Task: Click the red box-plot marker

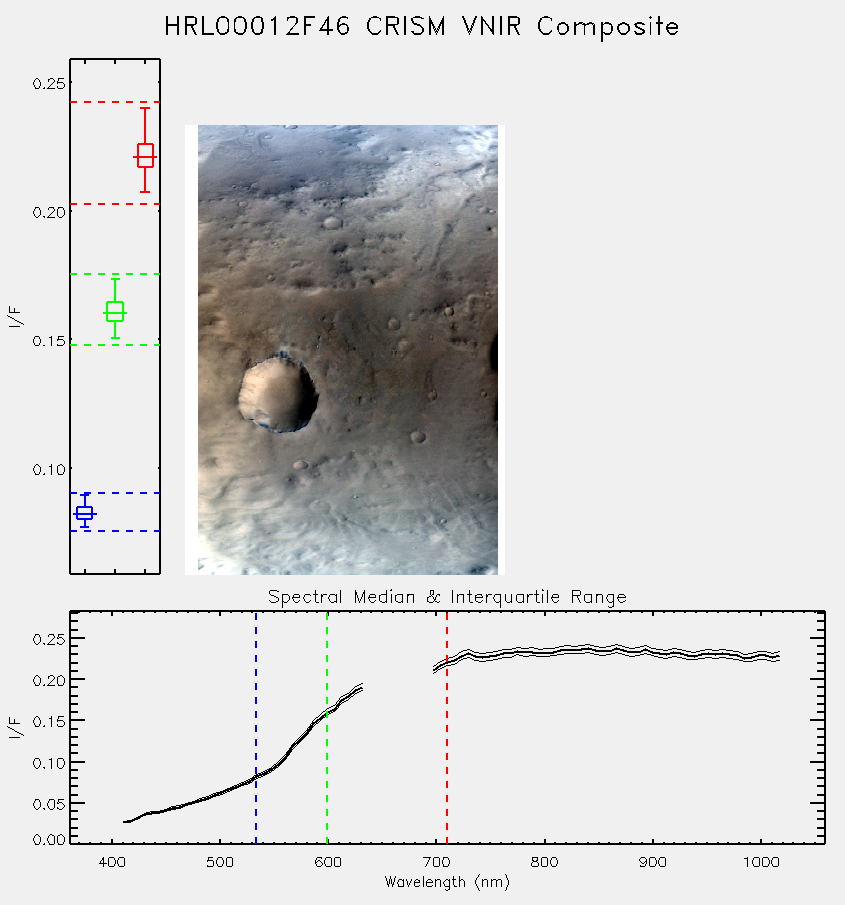Action: pyautogui.click(x=145, y=156)
